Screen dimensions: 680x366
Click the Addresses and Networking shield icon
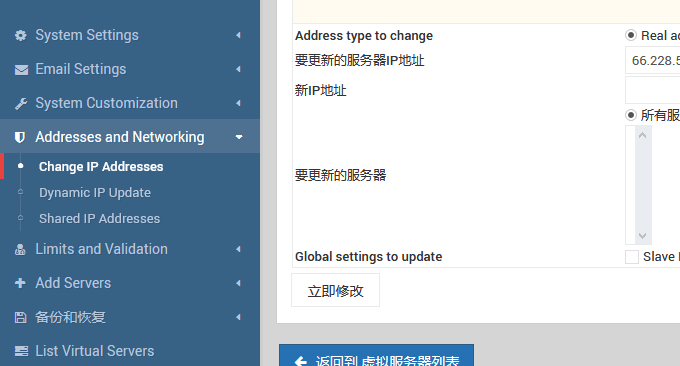pos(20,137)
